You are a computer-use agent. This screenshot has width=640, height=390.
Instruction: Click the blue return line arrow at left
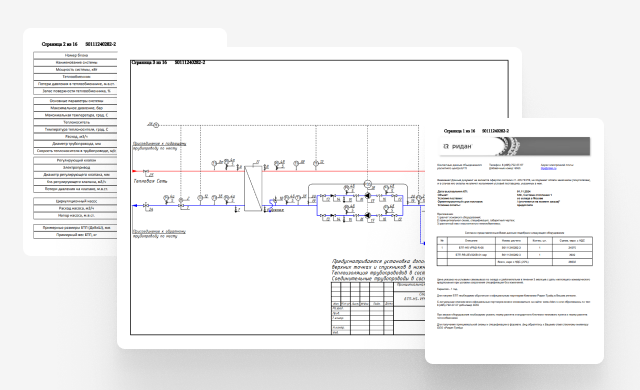[x=135, y=206]
